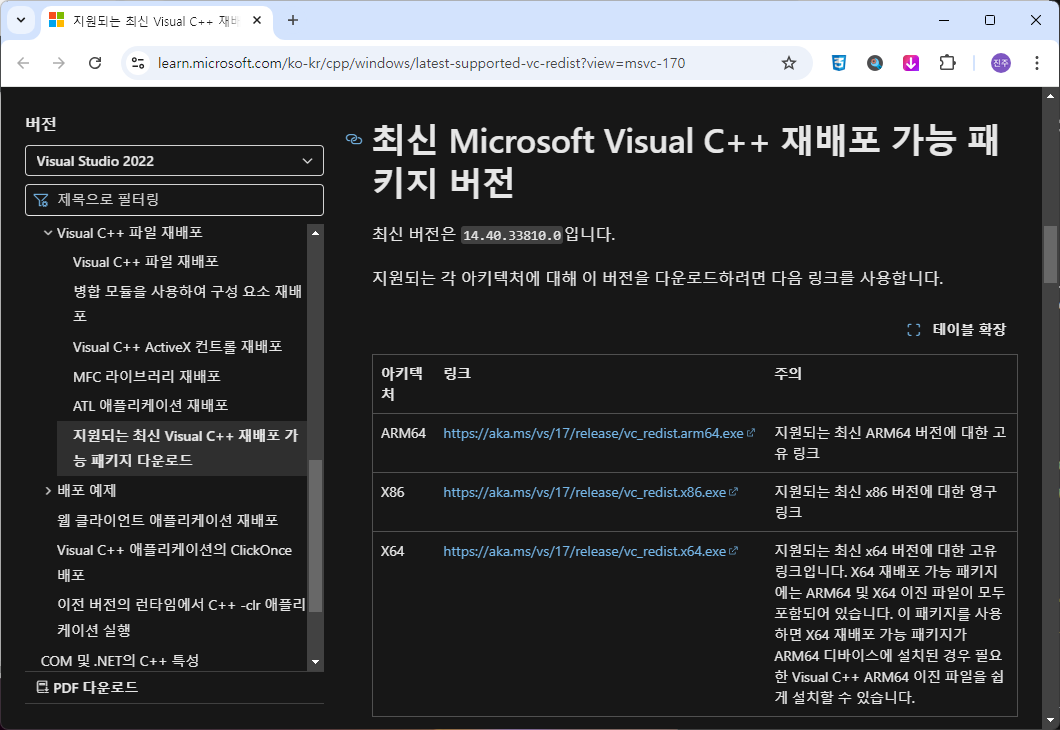Click the heading anchor link icon
Viewport: 1060px width, 730px height.
(x=354, y=139)
